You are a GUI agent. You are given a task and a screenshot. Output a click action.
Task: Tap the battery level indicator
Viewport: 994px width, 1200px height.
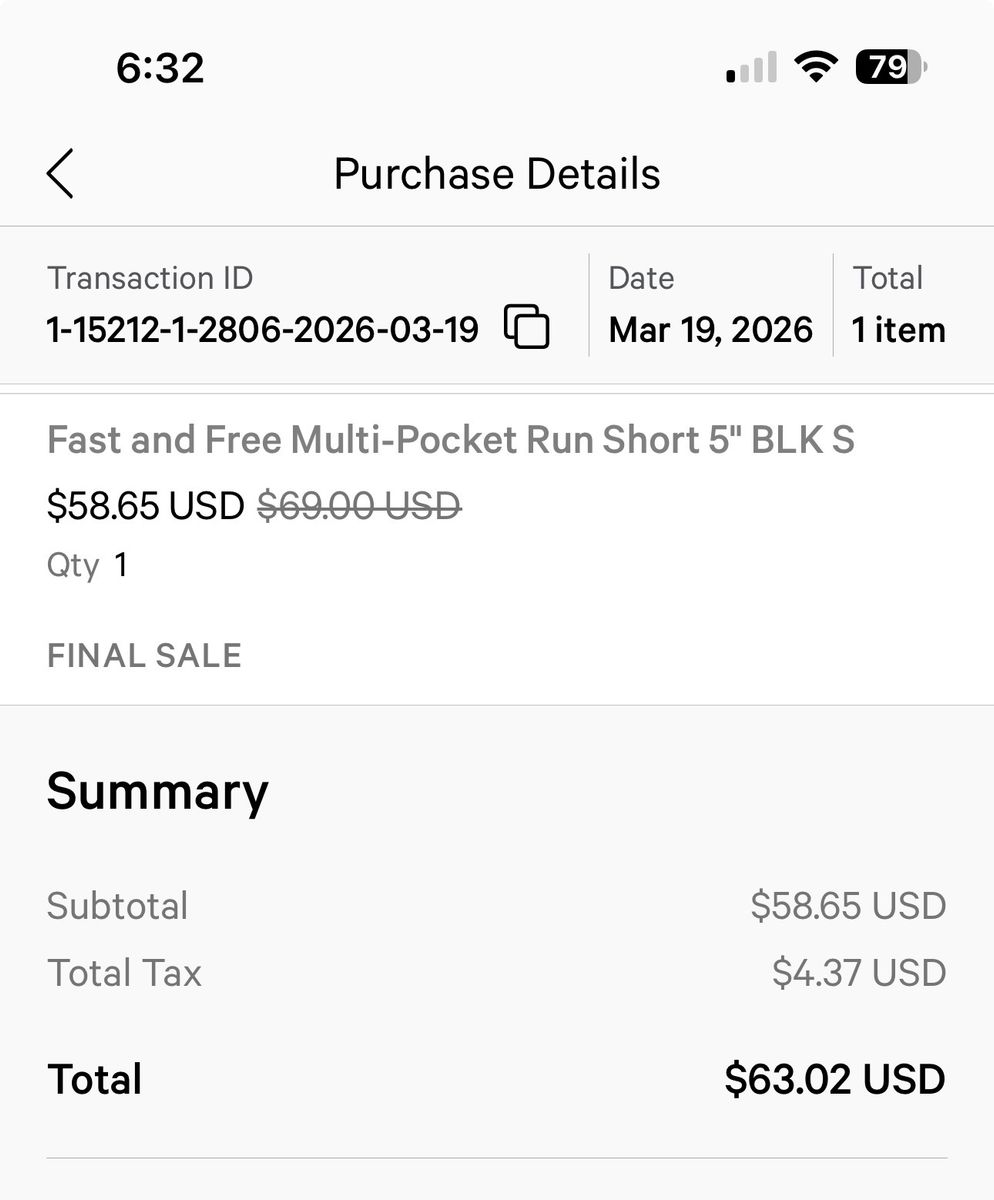tap(891, 68)
